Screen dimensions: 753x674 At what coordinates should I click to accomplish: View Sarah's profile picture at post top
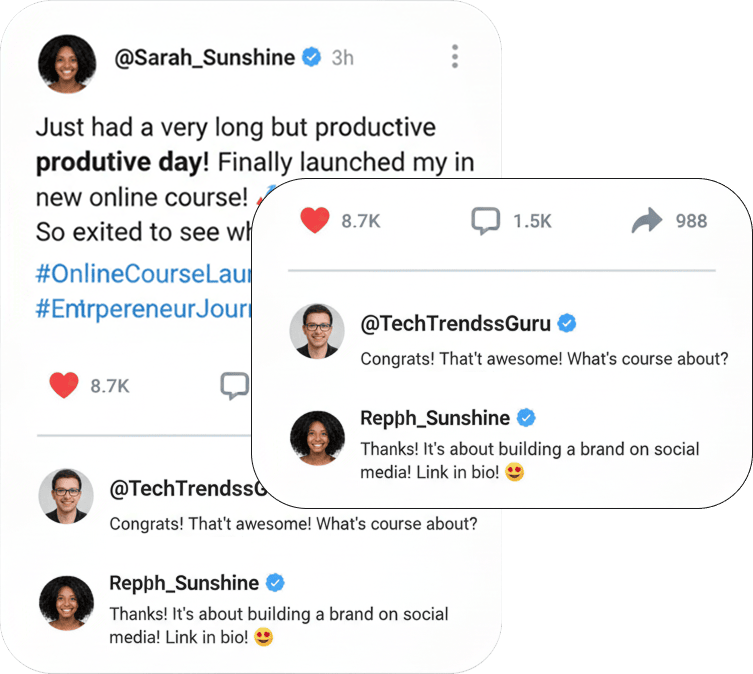67,64
